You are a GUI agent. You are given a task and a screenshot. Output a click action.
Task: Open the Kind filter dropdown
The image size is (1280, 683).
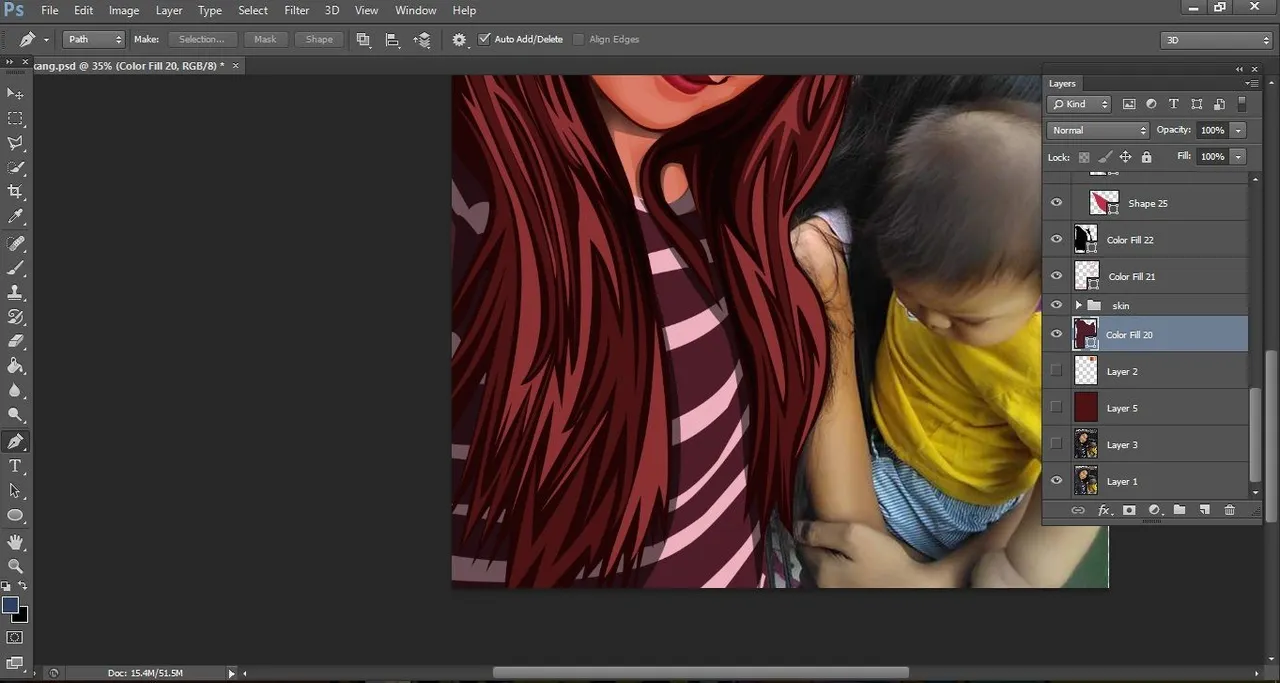1079,104
